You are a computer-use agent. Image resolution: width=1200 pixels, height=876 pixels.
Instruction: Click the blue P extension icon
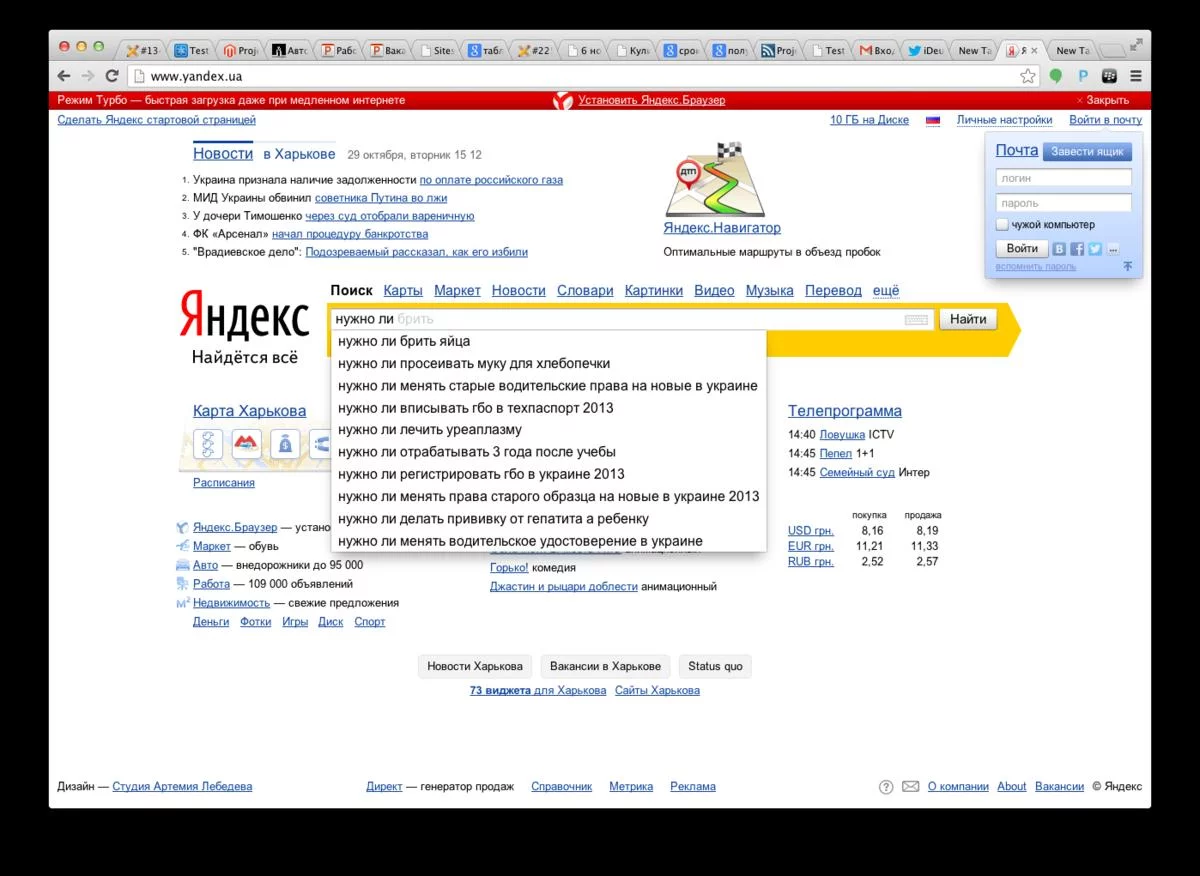[1083, 76]
